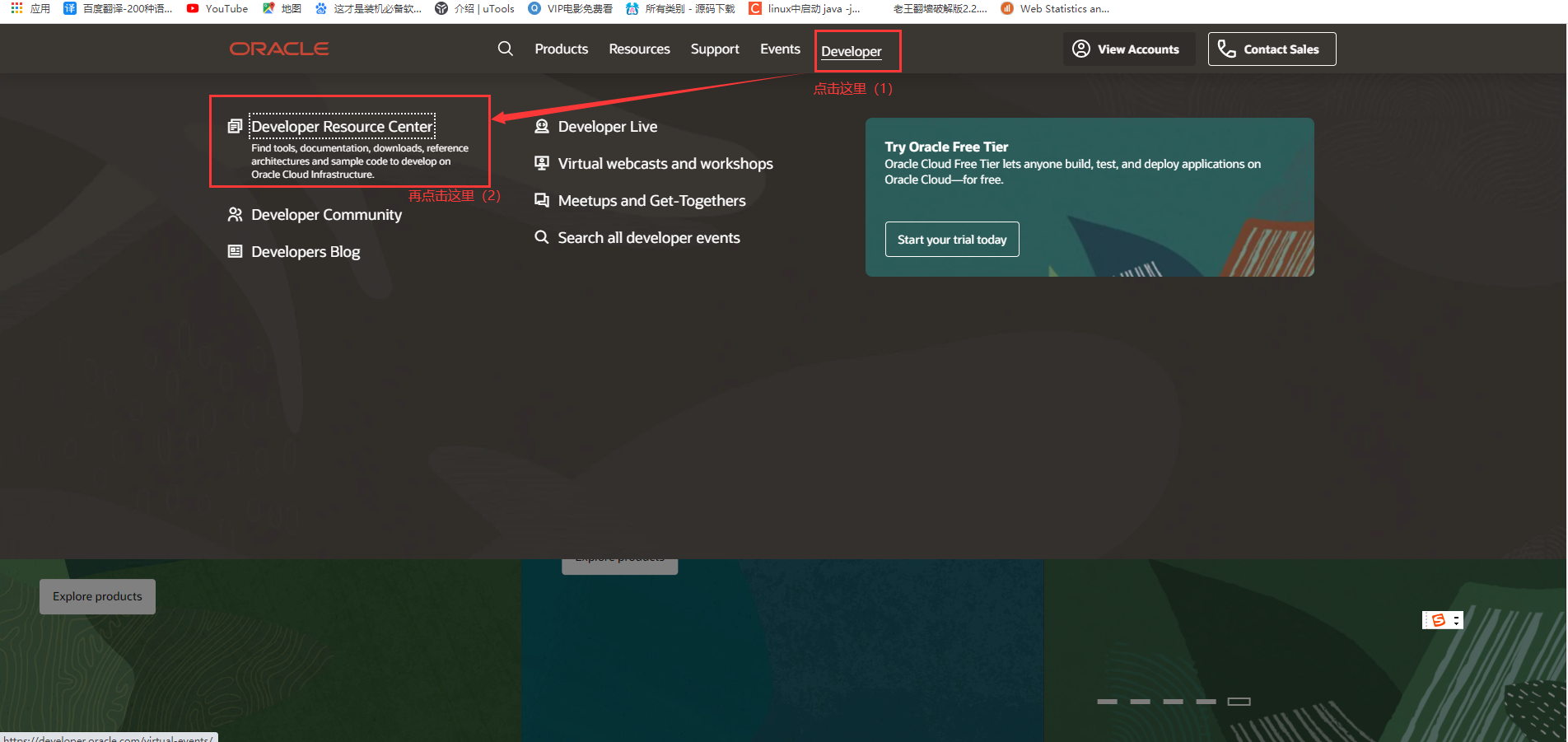Screen dimensions: 1568x742
Task: Open the Developer menu
Action: pyautogui.click(x=851, y=51)
